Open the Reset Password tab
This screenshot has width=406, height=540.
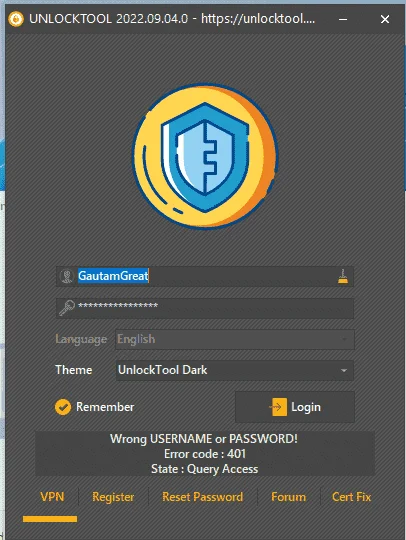(202, 497)
